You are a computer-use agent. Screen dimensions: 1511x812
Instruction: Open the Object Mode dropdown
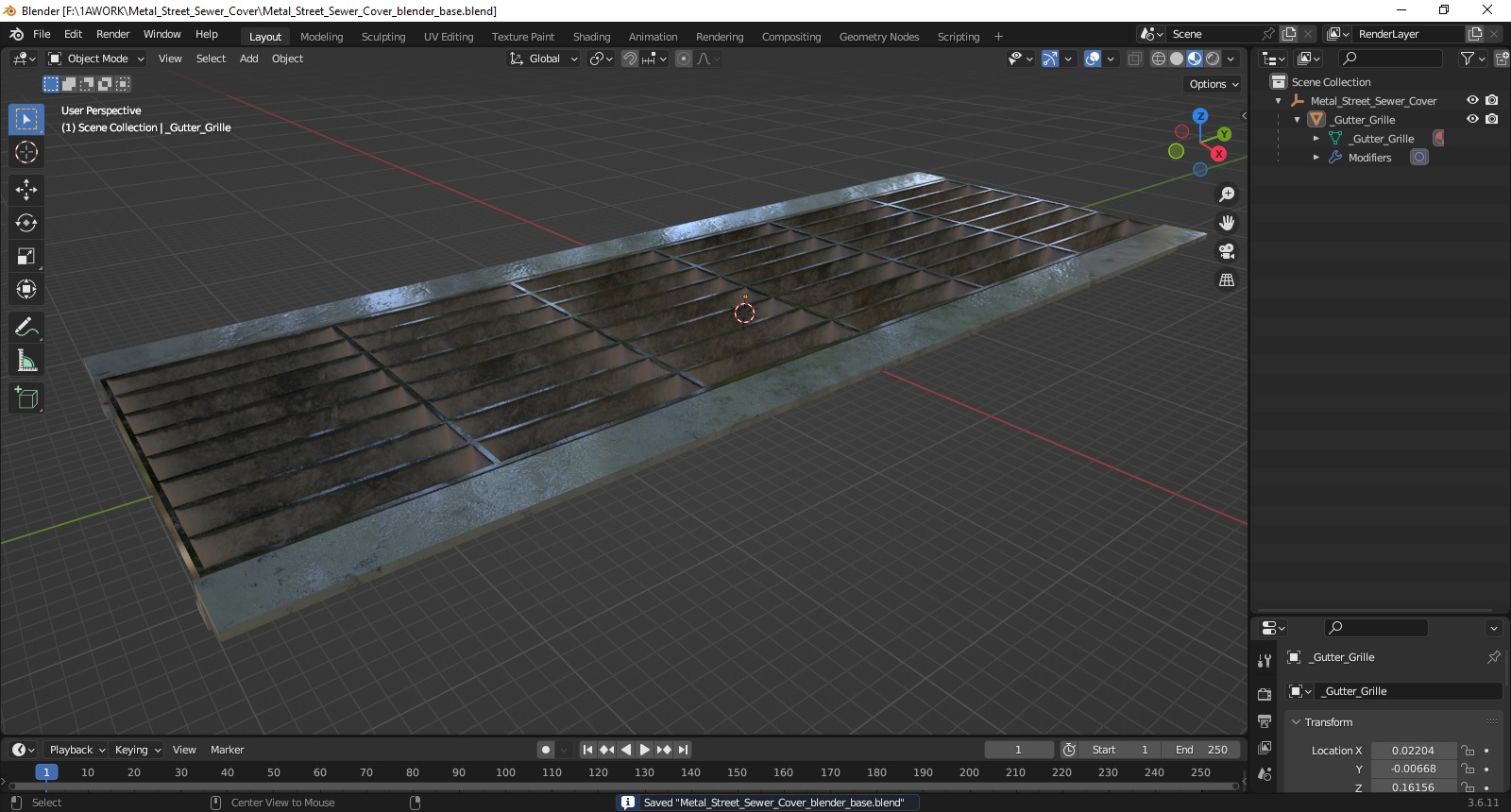coord(96,59)
